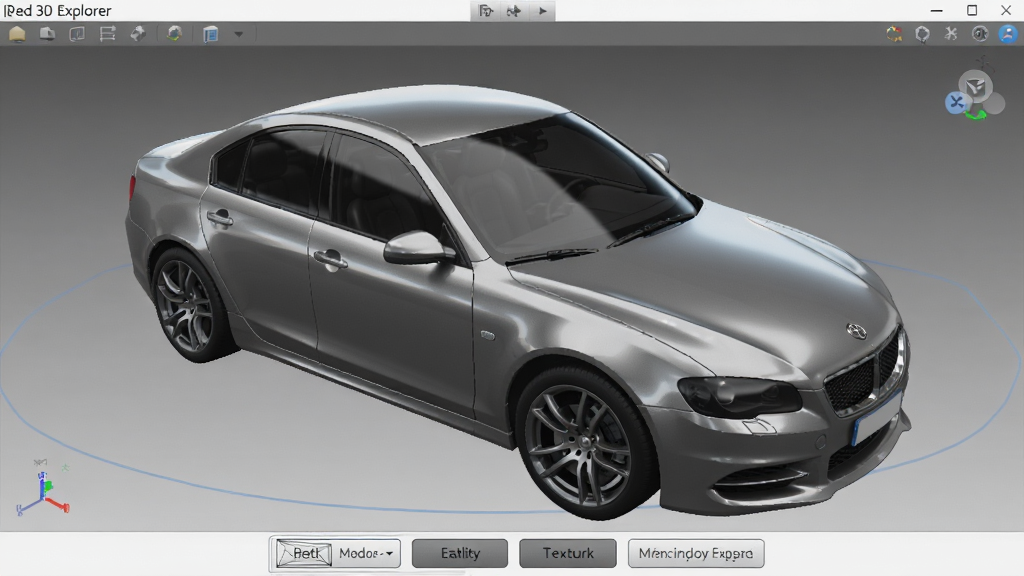Click the white diamond shape toolbar icon
The image size is (1024, 576).
pos(138,34)
